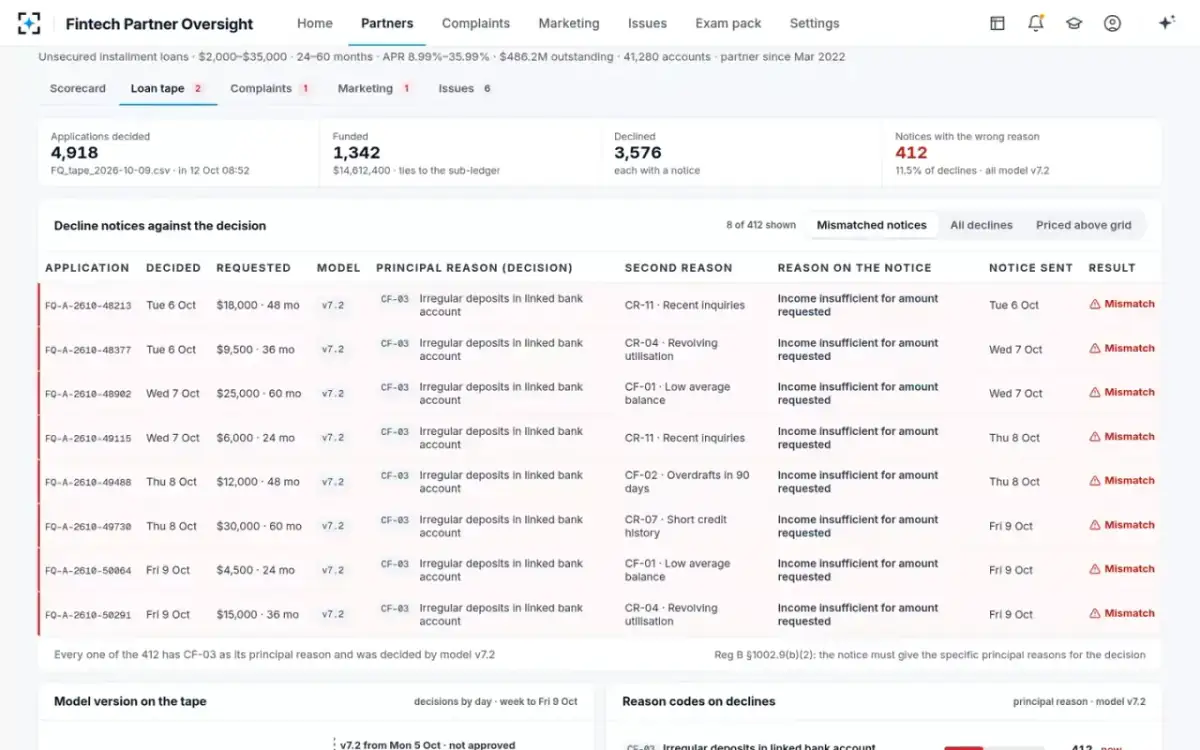Image resolution: width=1200 pixels, height=750 pixels.
Task: Click the Fintech Partner Oversight logo icon
Action: pyautogui.click(x=30, y=23)
